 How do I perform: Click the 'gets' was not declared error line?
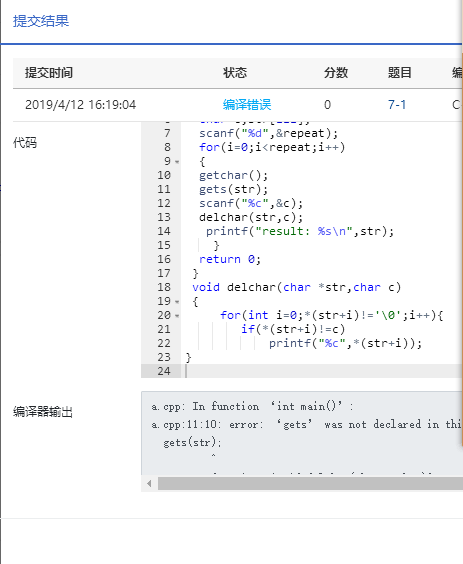[x=307, y=424]
